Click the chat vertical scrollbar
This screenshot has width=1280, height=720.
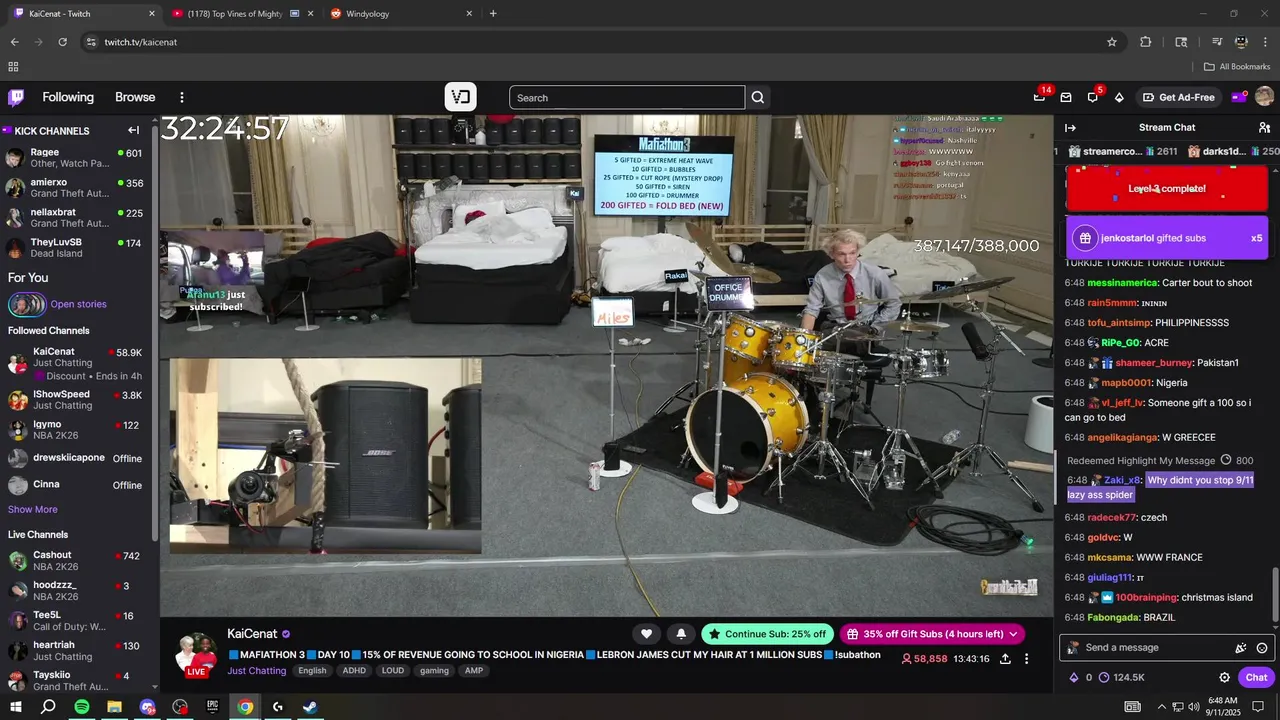click(x=1275, y=595)
